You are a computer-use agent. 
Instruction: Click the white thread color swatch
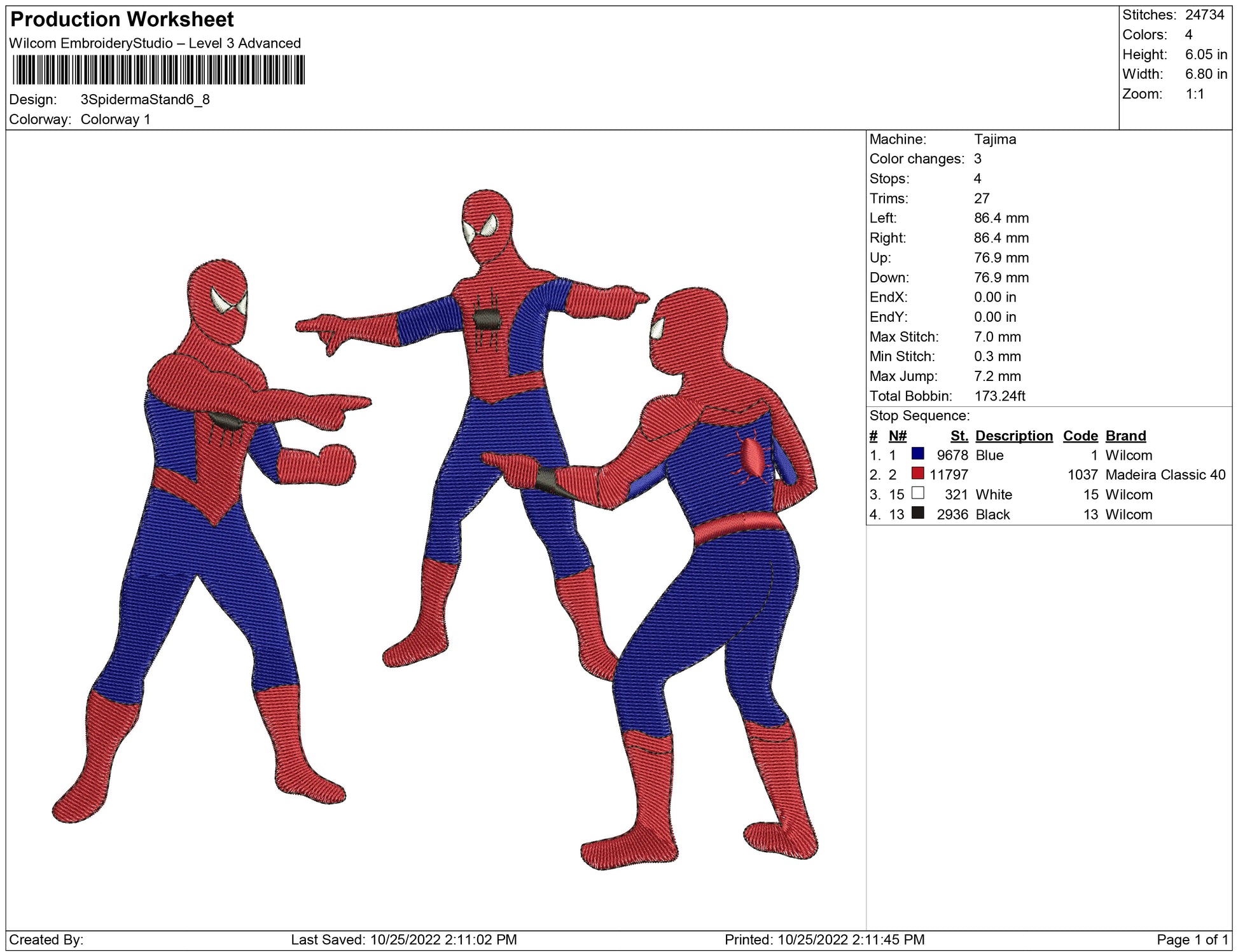point(917,493)
